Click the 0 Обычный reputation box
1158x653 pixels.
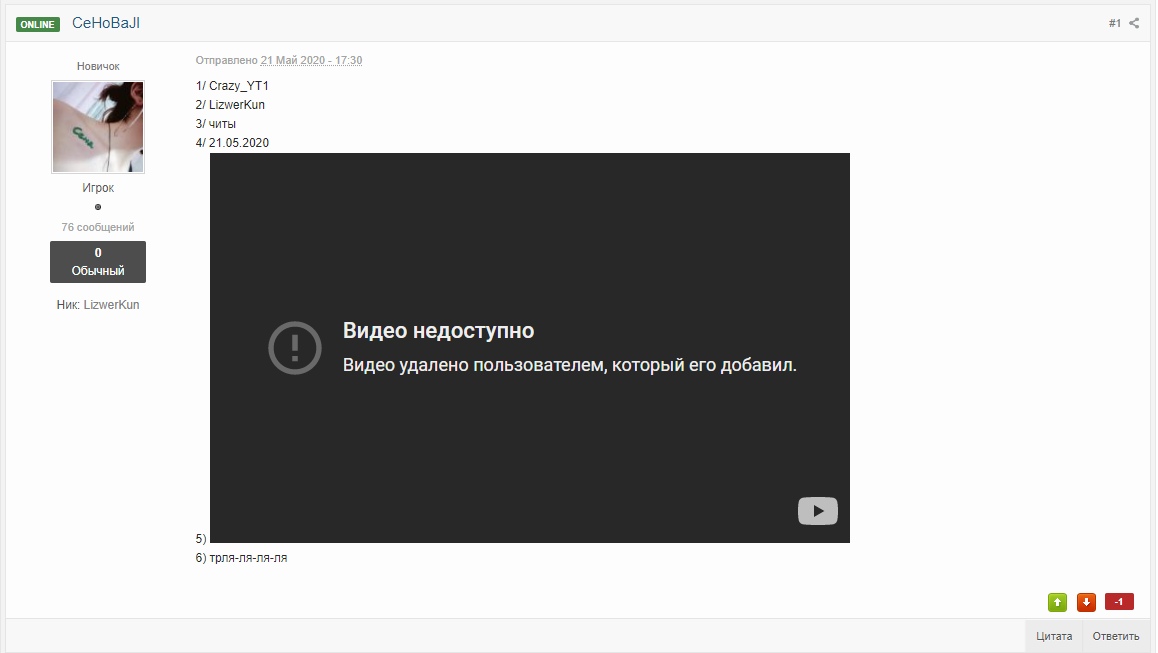point(98,261)
